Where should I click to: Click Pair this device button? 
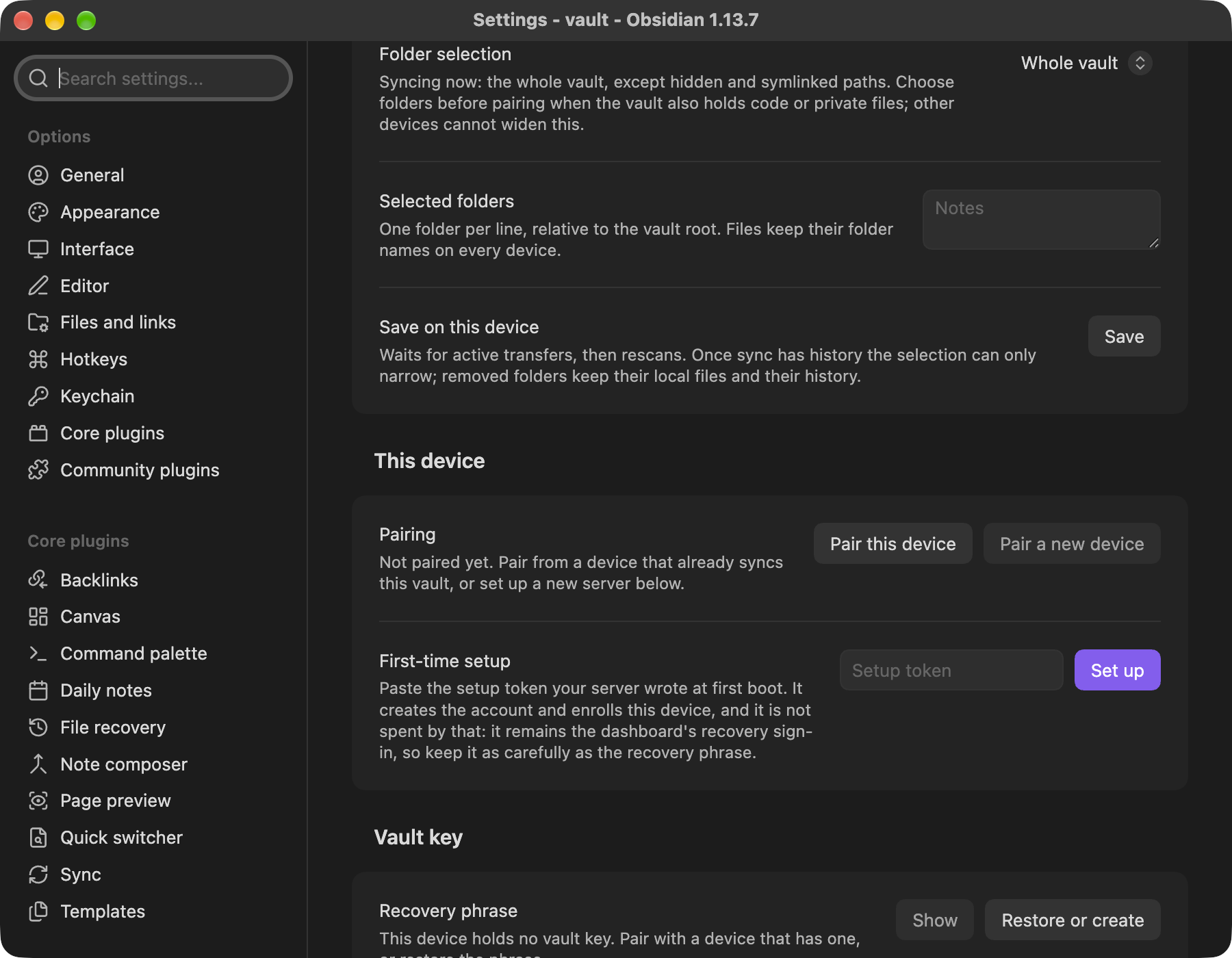point(893,543)
